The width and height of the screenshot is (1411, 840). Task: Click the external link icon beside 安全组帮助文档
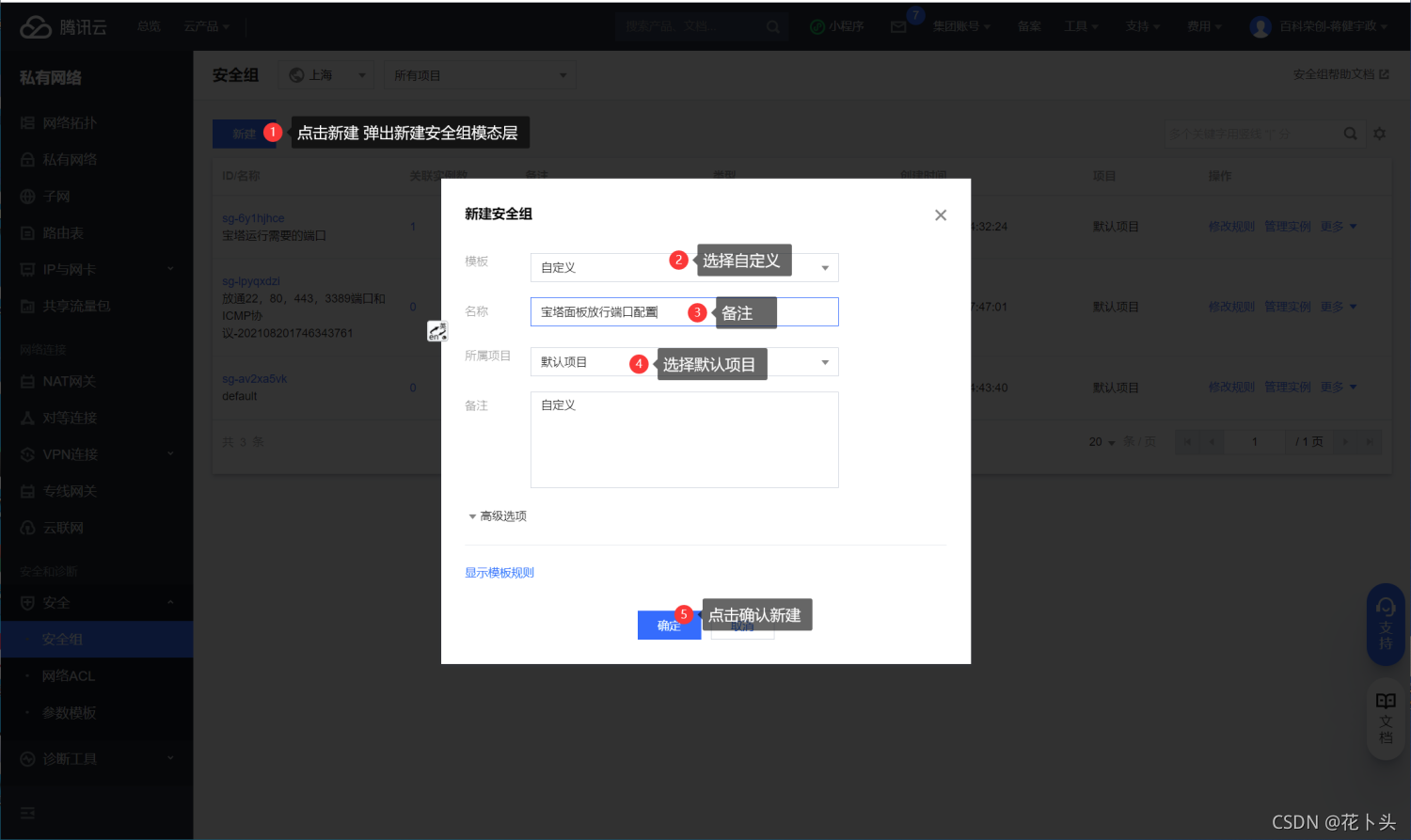(1384, 74)
